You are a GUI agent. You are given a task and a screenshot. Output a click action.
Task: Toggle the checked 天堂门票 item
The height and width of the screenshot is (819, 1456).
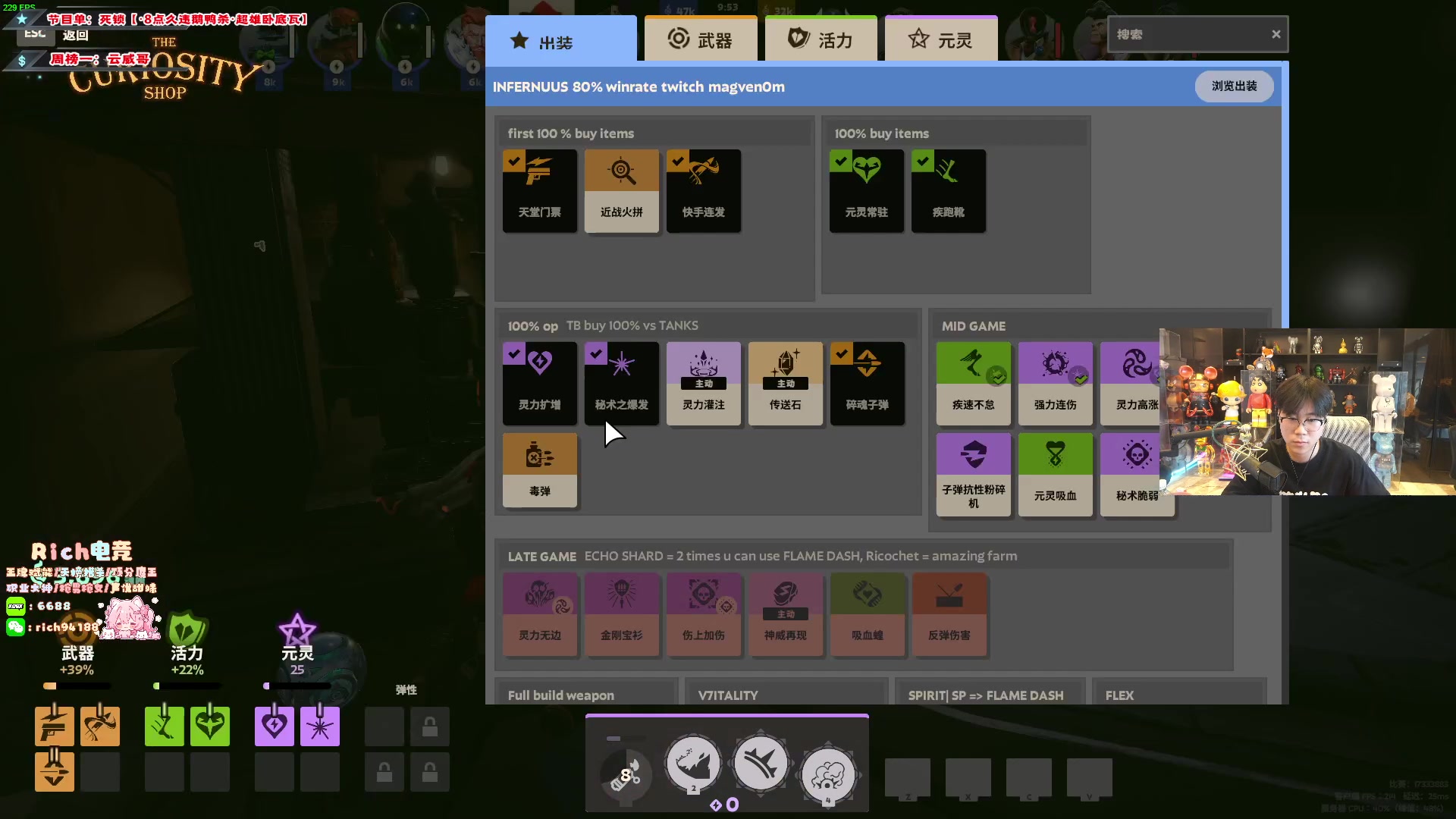[x=539, y=190]
